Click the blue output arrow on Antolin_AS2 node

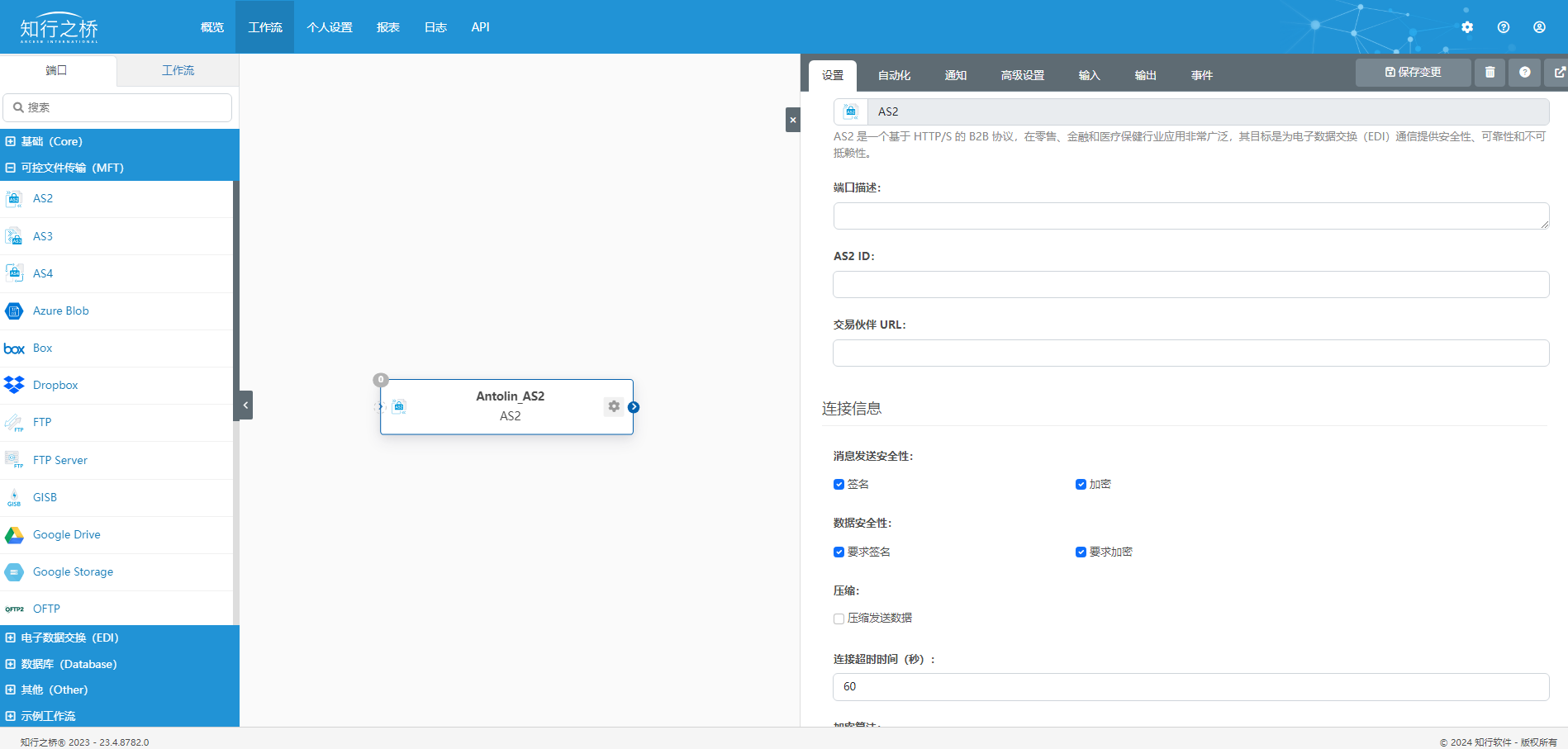pyautogui.click(x=634, y=407)
